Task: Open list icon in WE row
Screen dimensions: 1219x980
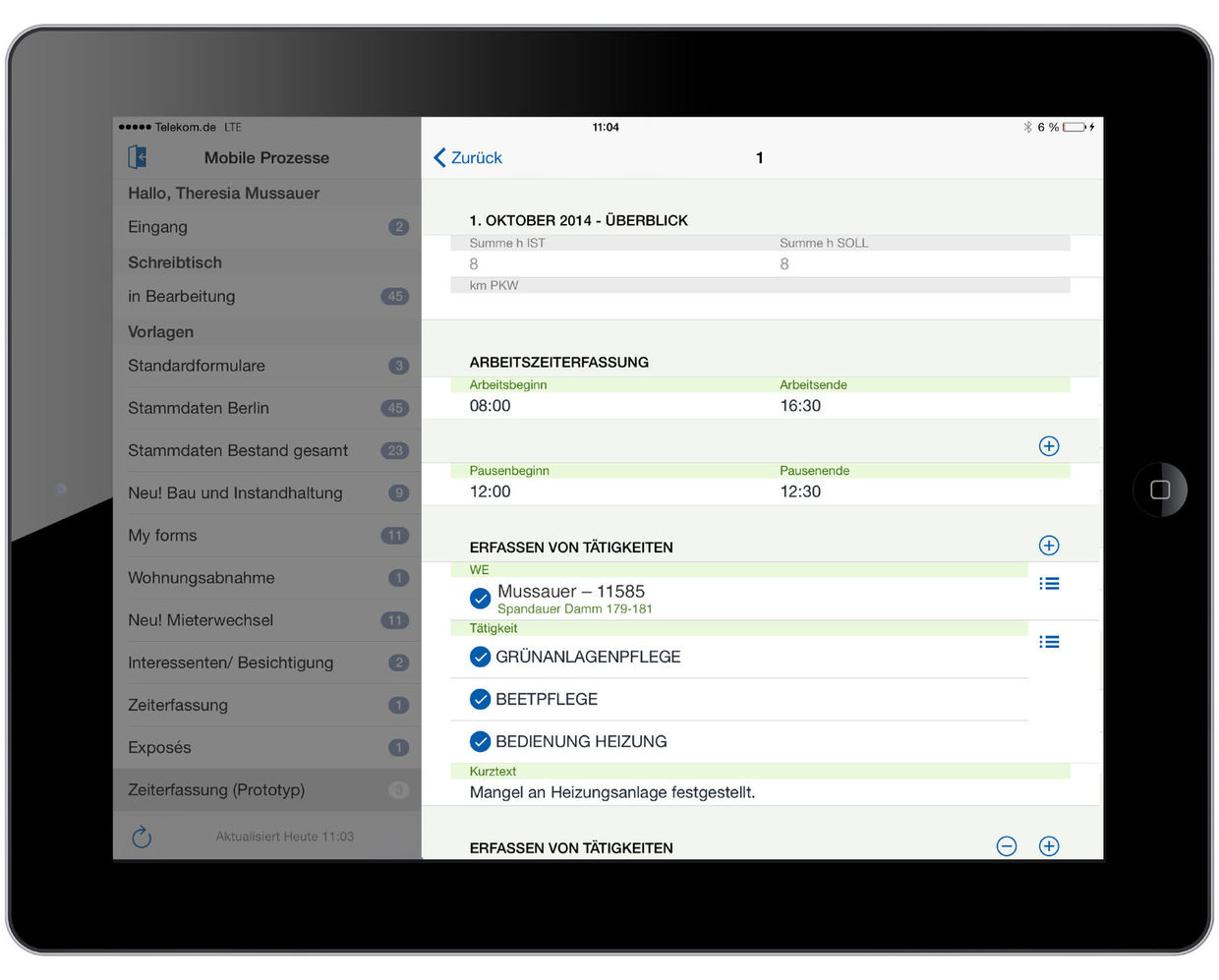Action: 1049,584
